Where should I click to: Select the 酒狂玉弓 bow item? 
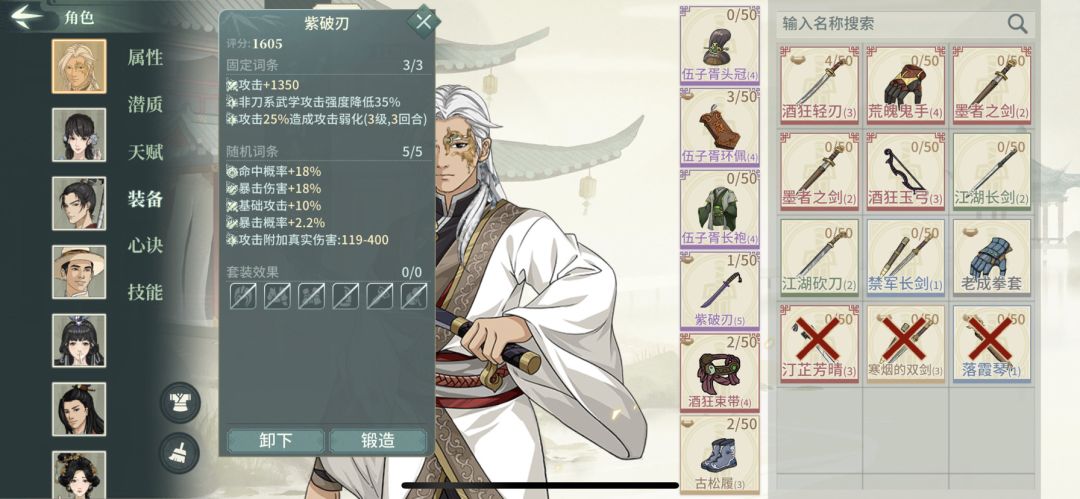click(904, 171)
